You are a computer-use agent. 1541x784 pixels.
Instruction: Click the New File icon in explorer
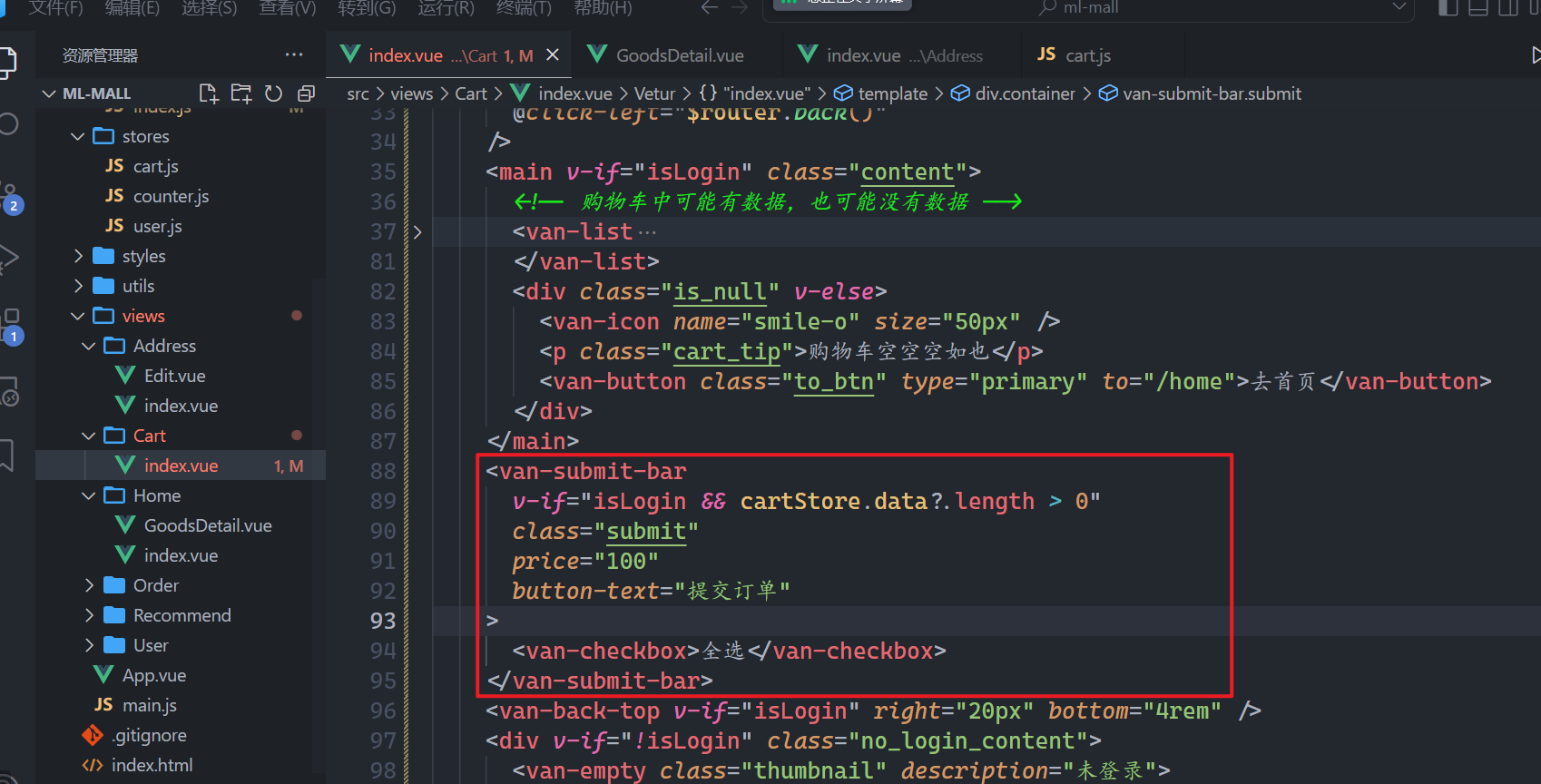pos(209,93)
